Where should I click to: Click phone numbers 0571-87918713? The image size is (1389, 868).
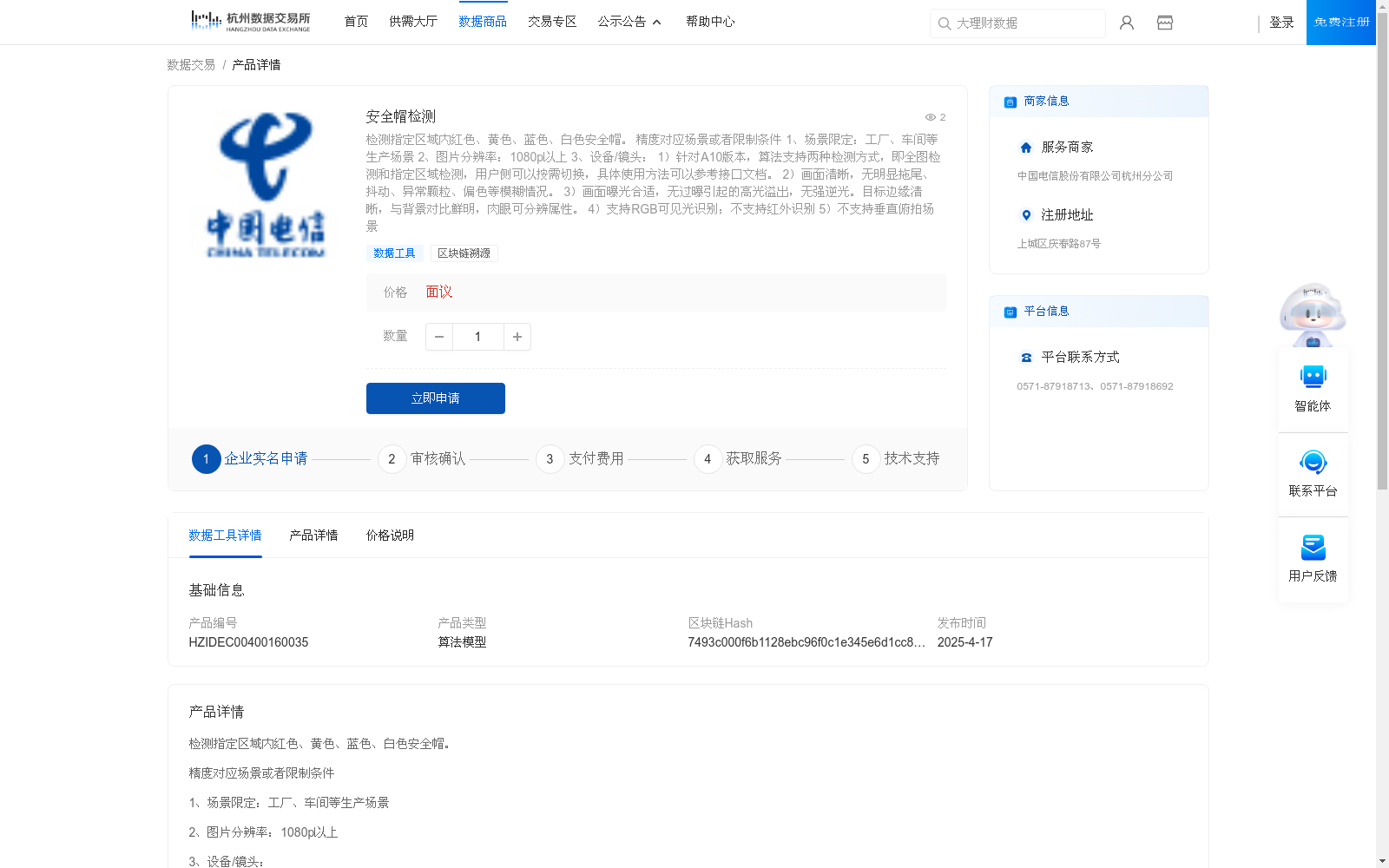click(x=1095, y=386)
